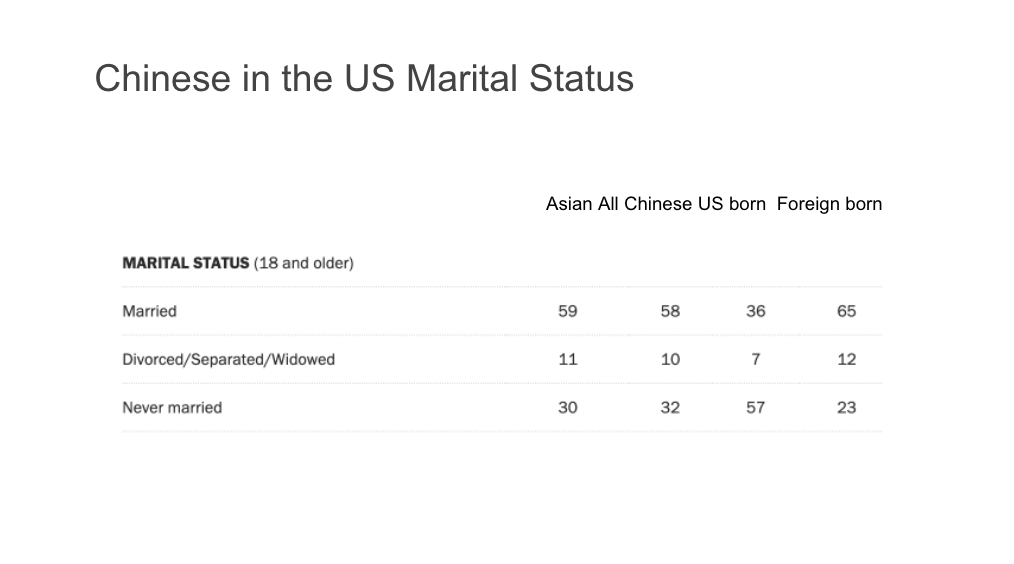Viewport: 1014px width, 564px height.
Task: Click the Married value 36 for US born
Action: [x=756, y=311]
